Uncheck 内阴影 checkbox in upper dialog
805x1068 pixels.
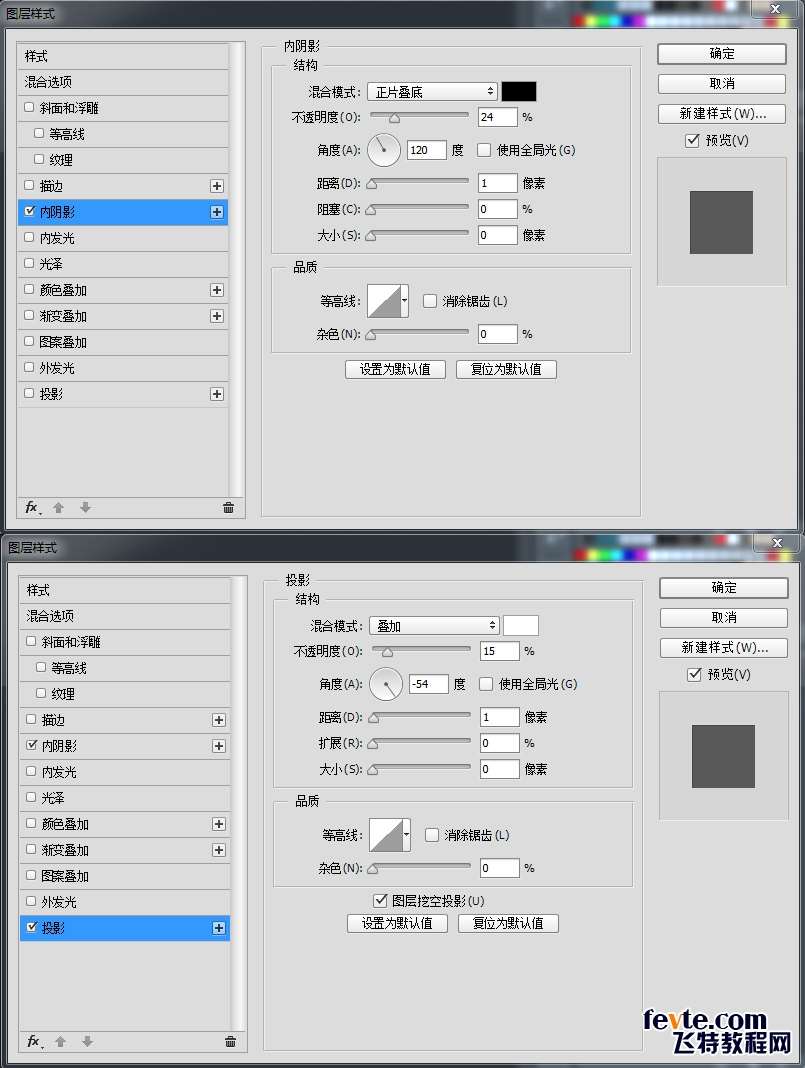[29, 211]
